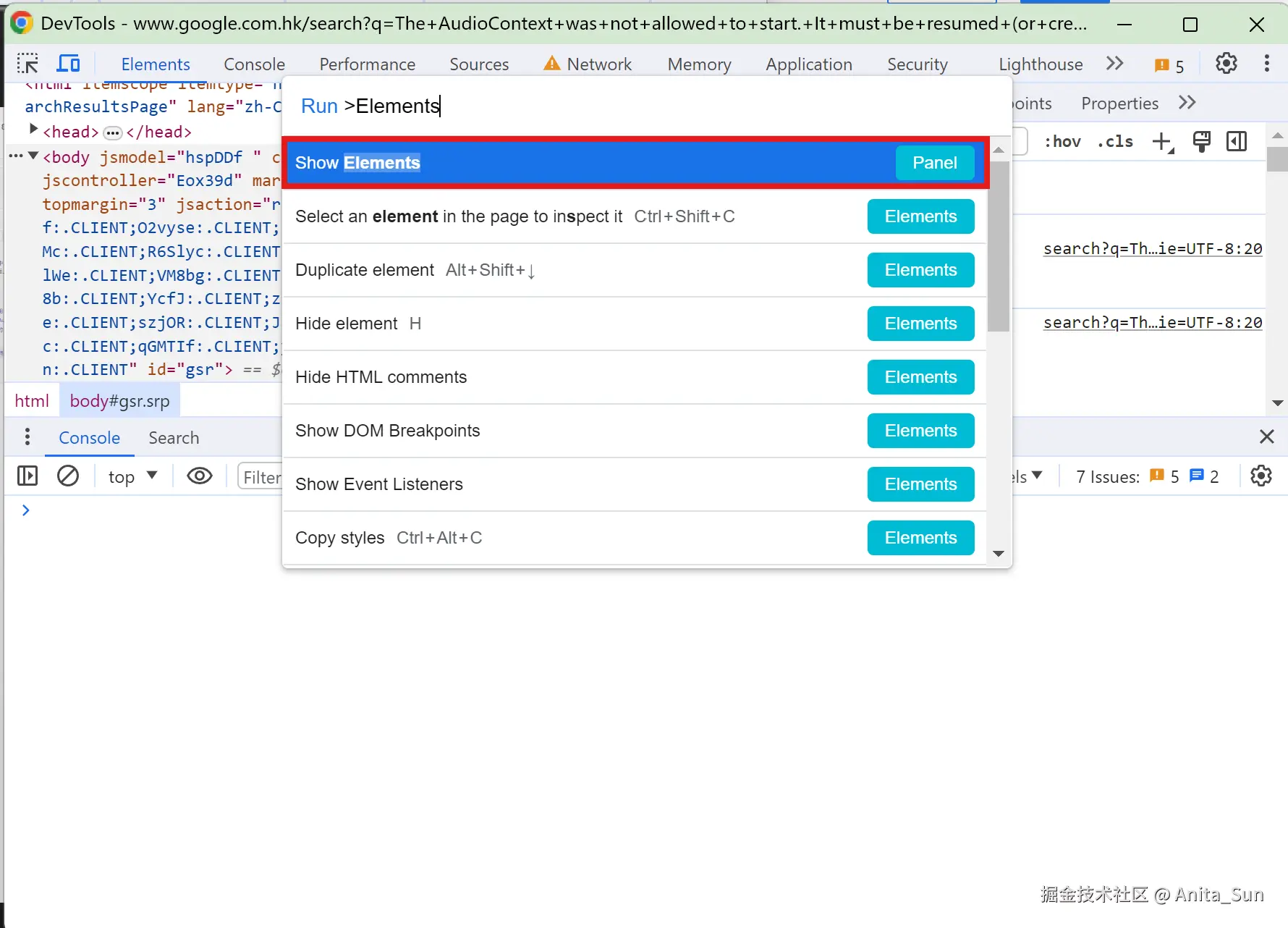1288x928 pixels.
Task: Open the customize DevTools three-dot menu
Action: coord(1266,64)
